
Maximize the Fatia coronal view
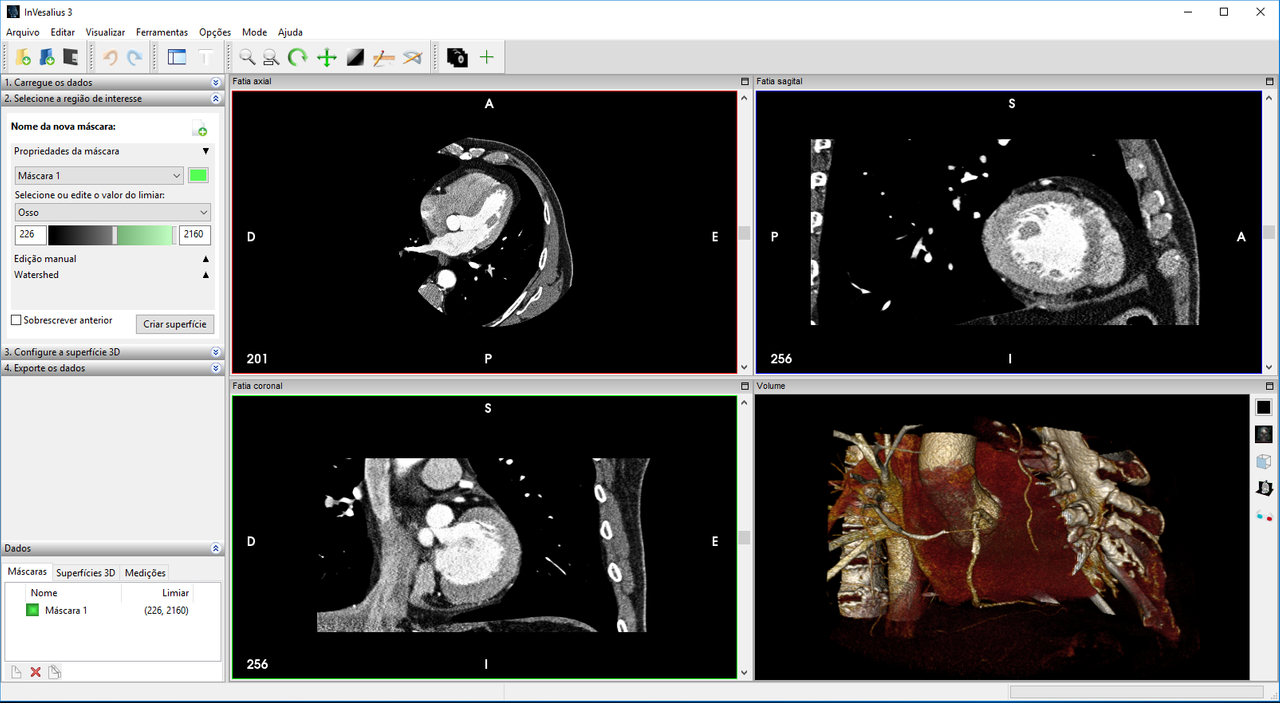click(x=744, y=386)
